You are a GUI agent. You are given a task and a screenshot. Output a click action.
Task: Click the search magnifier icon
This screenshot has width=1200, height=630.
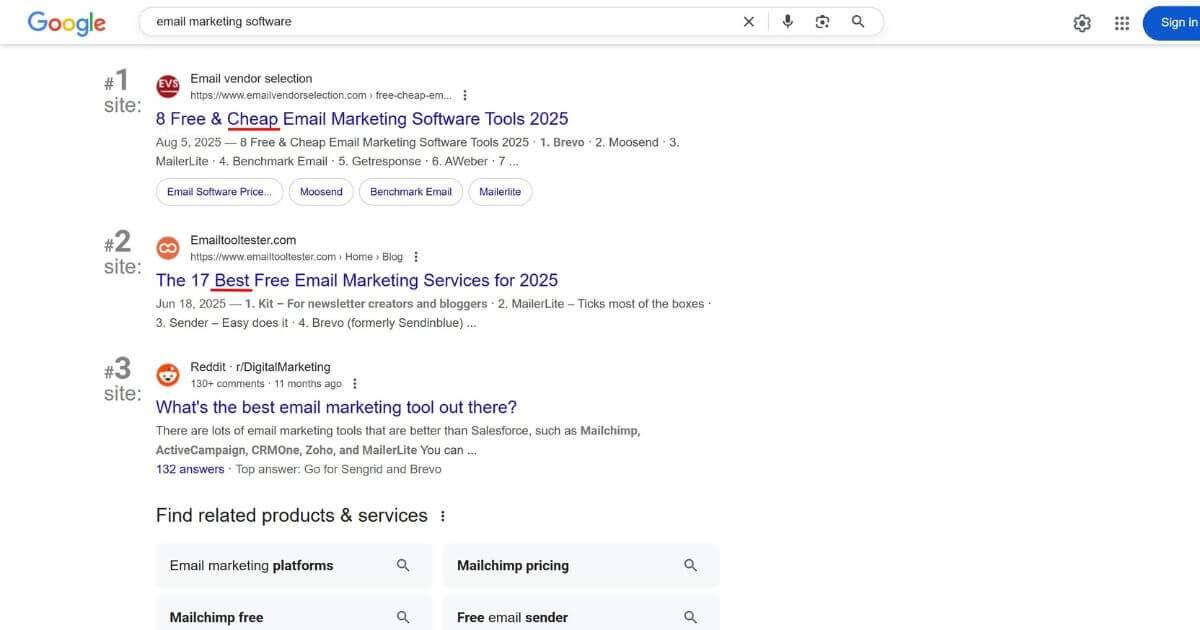857,21
